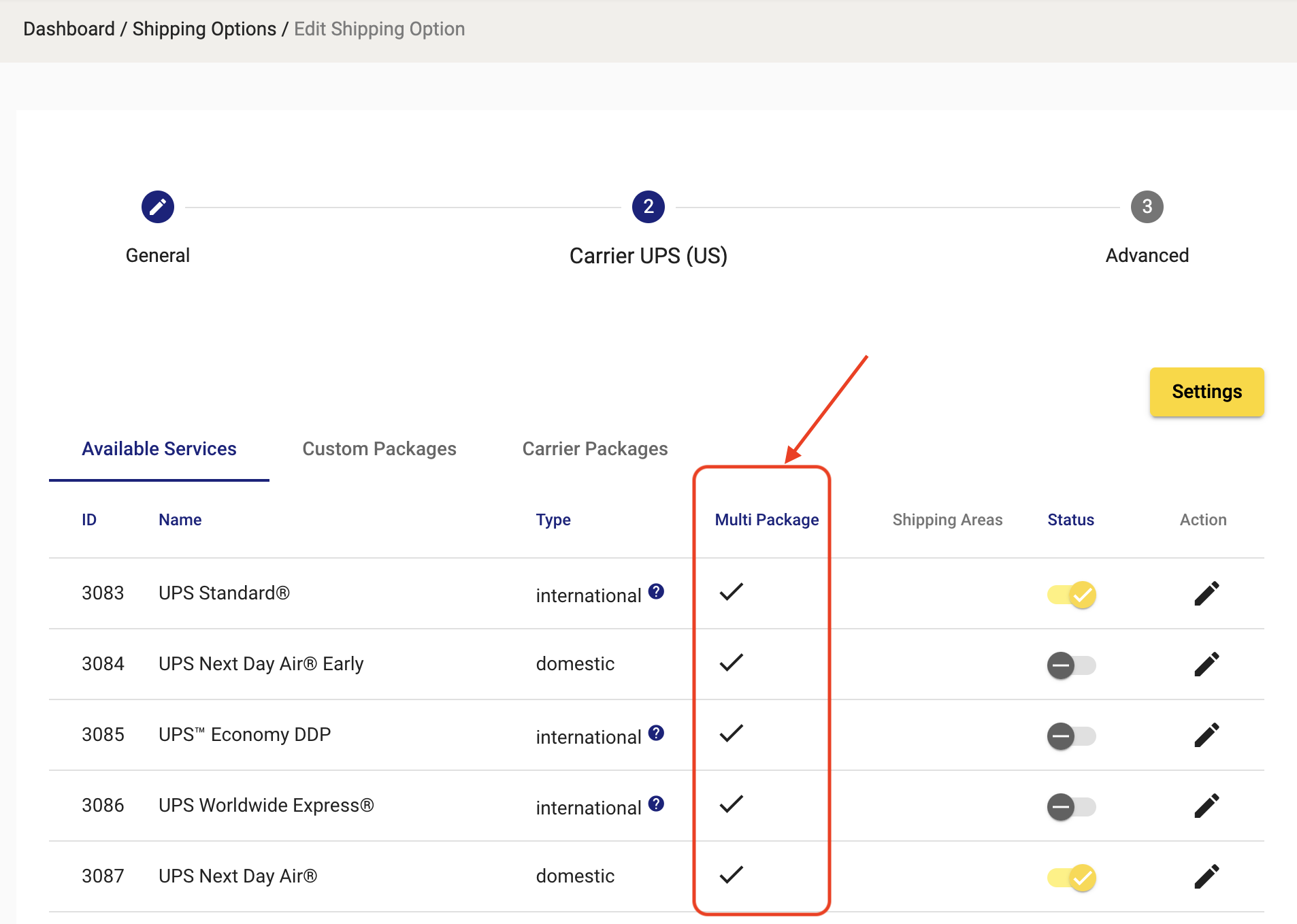
Task: Click multi package checkmark for Worldwide Express
Action: click(732, 804)
